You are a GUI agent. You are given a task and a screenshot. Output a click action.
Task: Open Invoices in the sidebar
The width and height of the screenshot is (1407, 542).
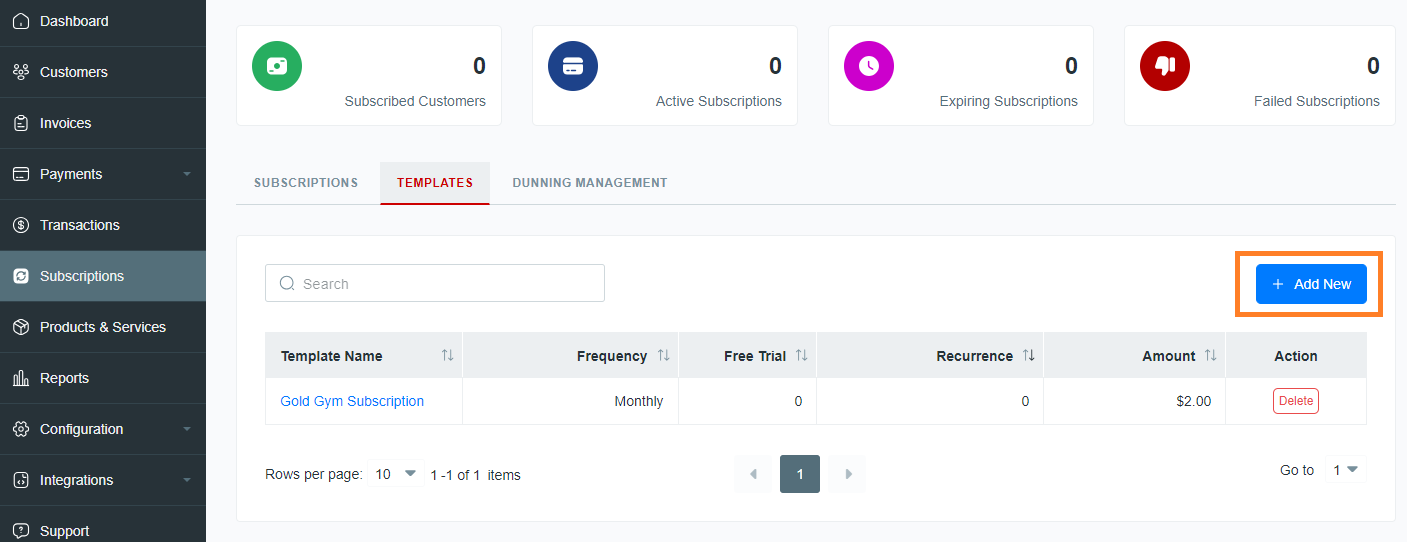(103, 123)
